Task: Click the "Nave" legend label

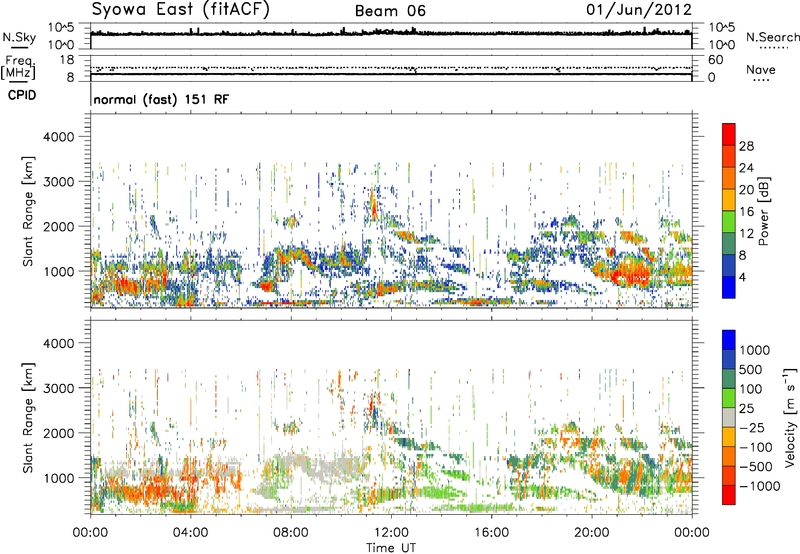Action: click(761, 70)
